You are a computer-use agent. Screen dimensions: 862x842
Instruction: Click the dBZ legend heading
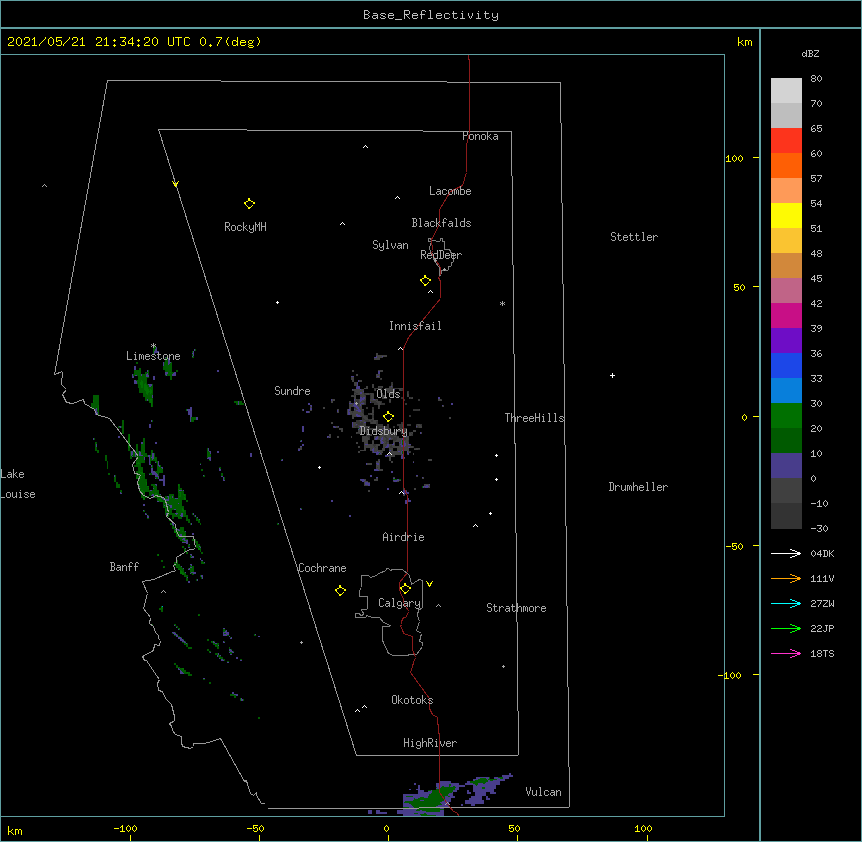pyautogui.click(x=810, y=53)
